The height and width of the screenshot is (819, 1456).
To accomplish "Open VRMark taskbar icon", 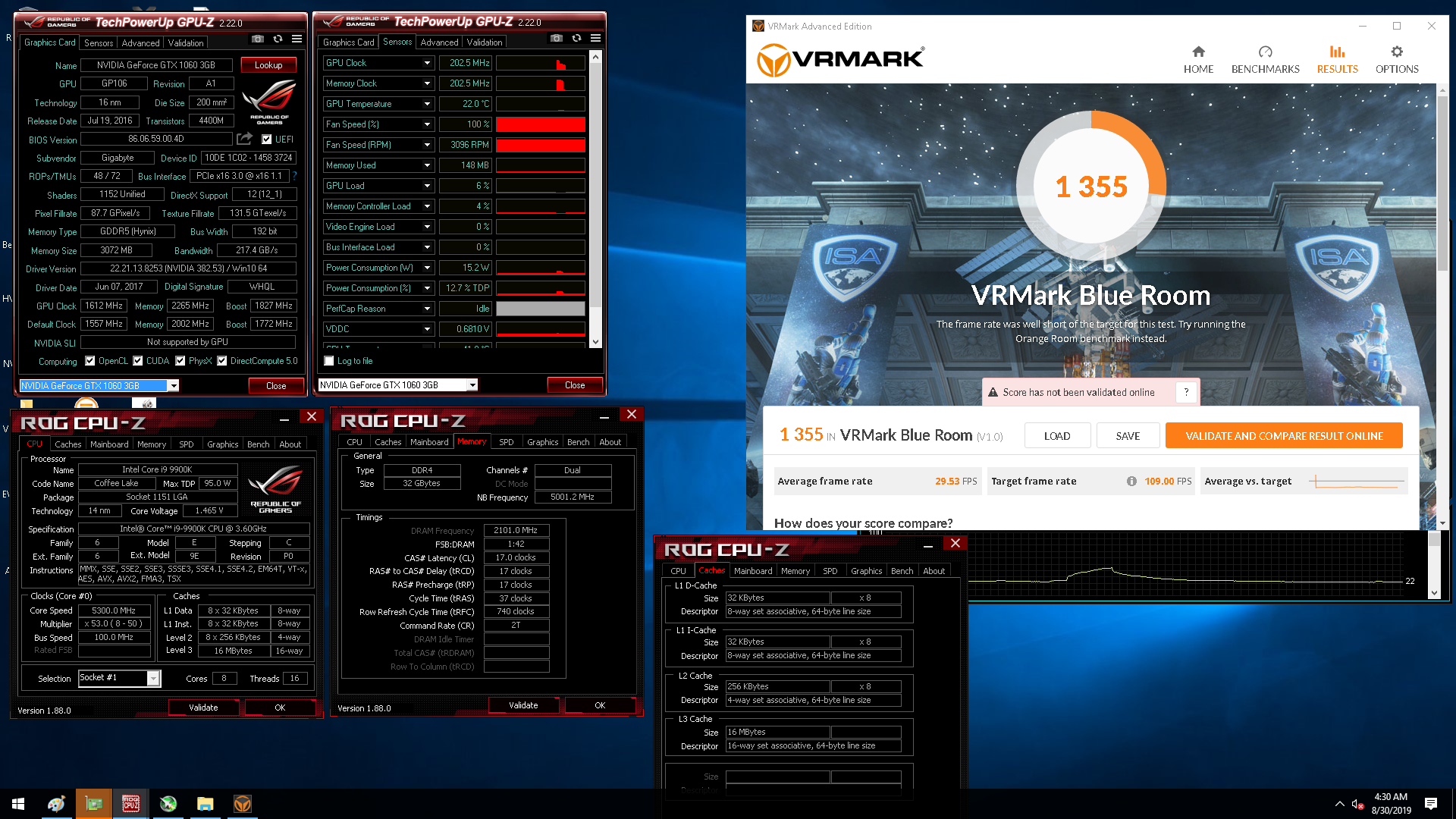I will coord(242,804).
